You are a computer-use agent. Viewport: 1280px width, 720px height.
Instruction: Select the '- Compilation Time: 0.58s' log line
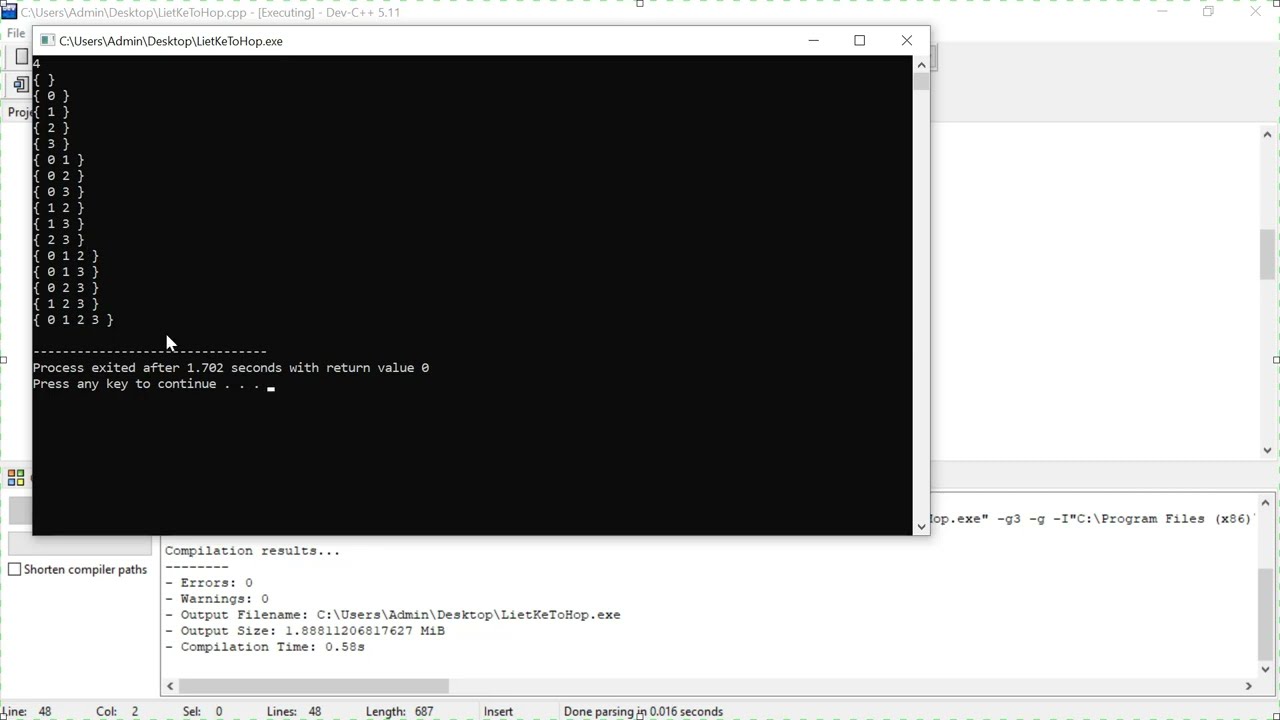click(x=264, y=647)
